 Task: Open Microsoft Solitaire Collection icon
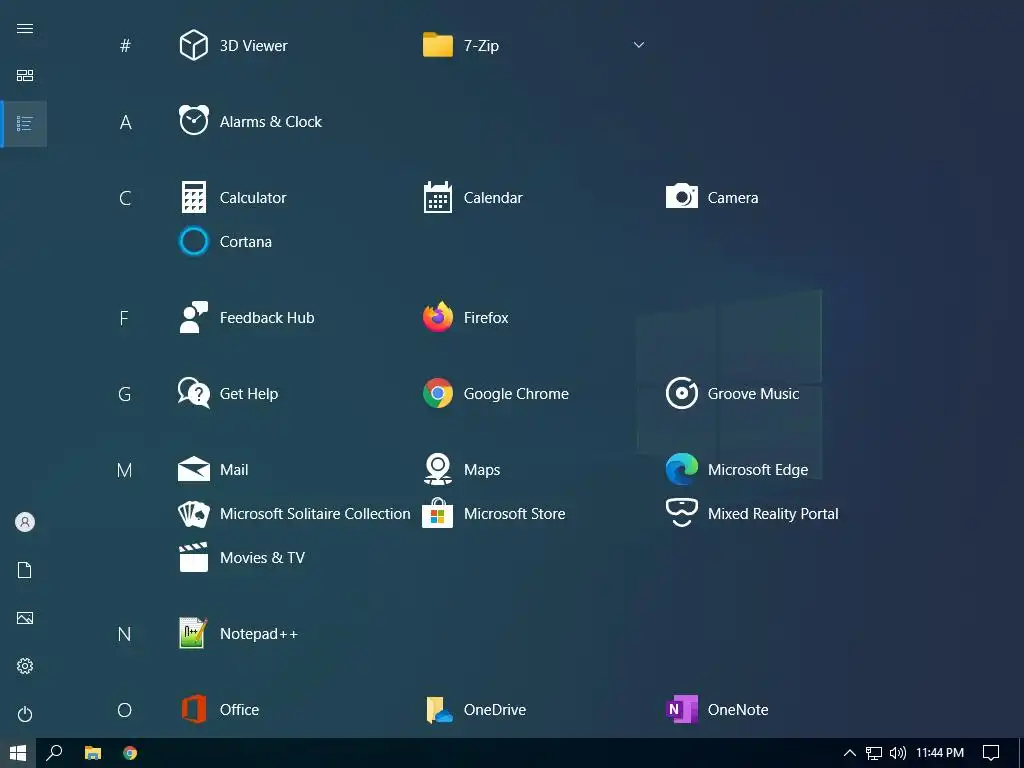pyautogui.click(x=193, y=513)
